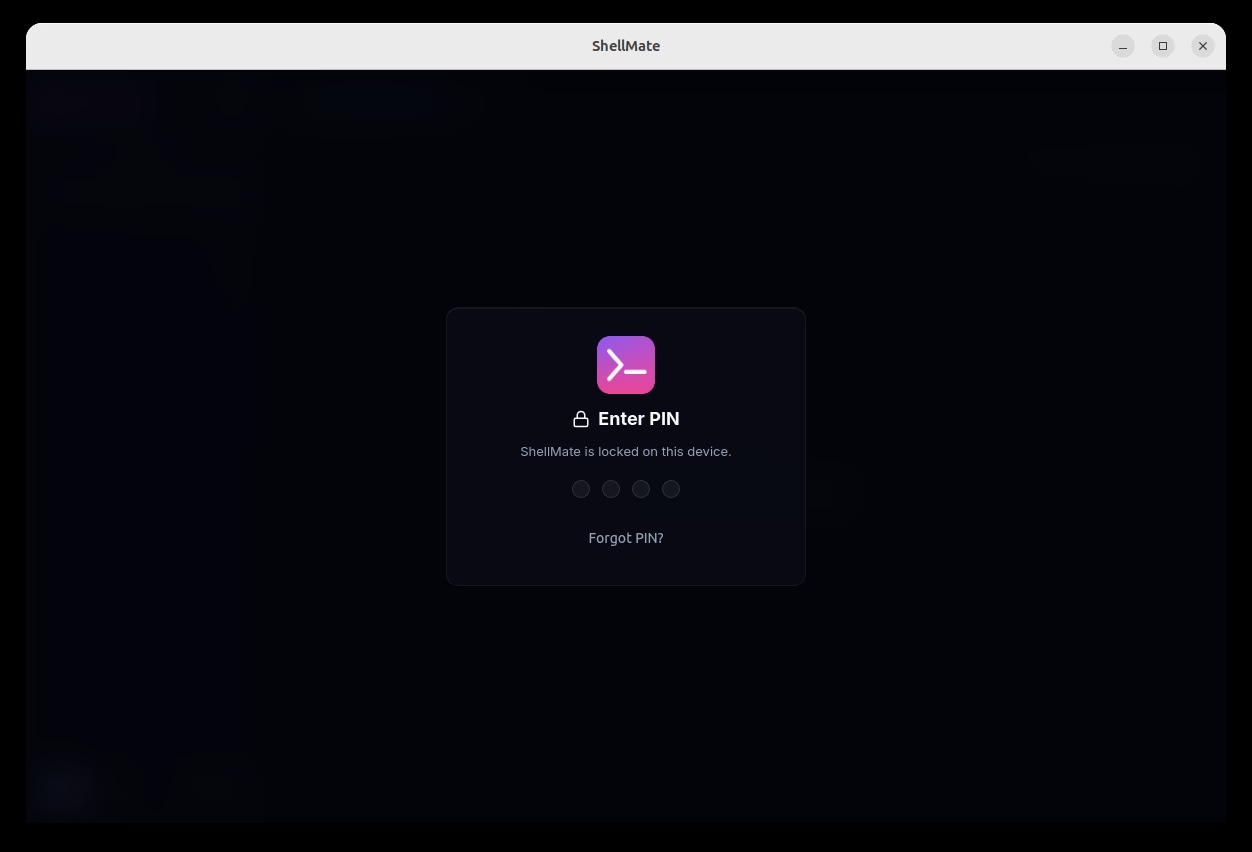The image size is (1252, 852).
Task: Select the second PIN digit circle
Action: point(611,489)
